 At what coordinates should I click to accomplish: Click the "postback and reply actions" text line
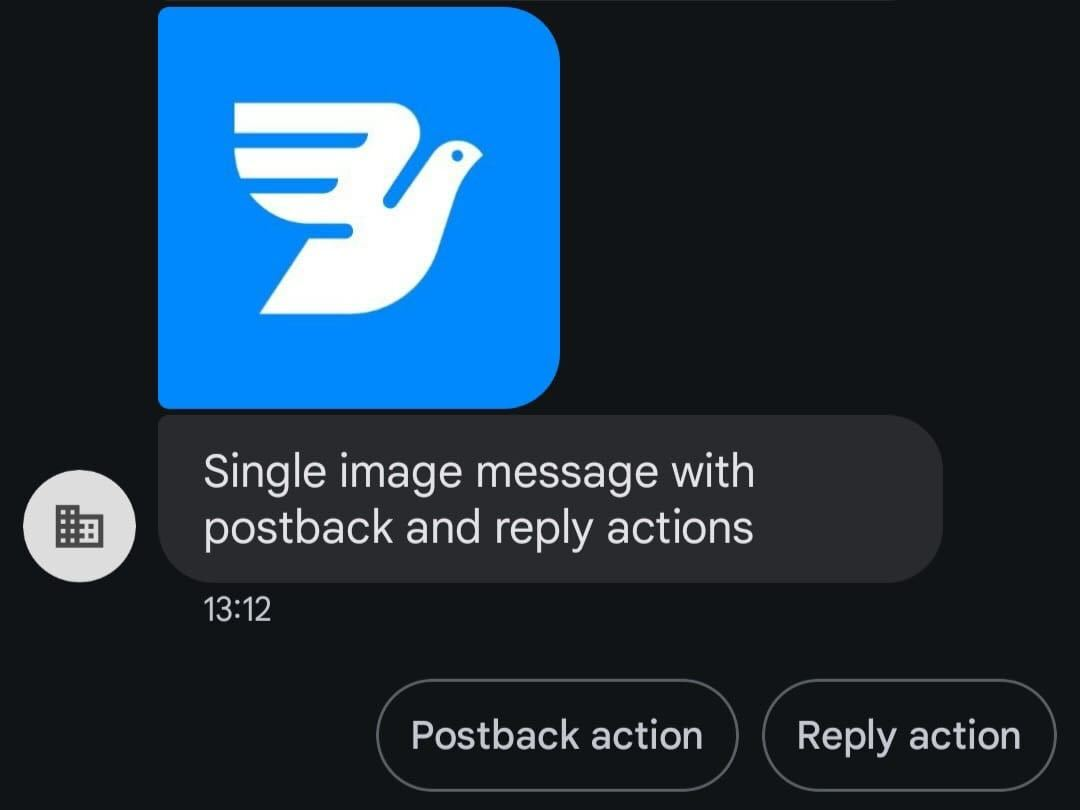[x=479, y=529]
